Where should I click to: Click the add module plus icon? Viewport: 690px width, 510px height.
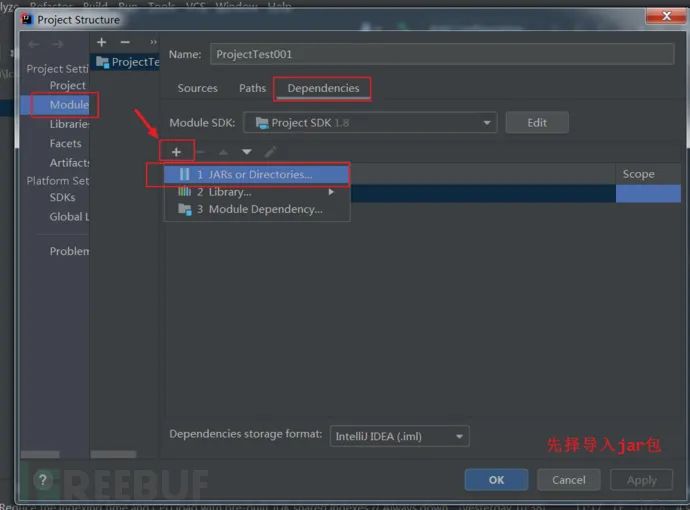(102, 42)
